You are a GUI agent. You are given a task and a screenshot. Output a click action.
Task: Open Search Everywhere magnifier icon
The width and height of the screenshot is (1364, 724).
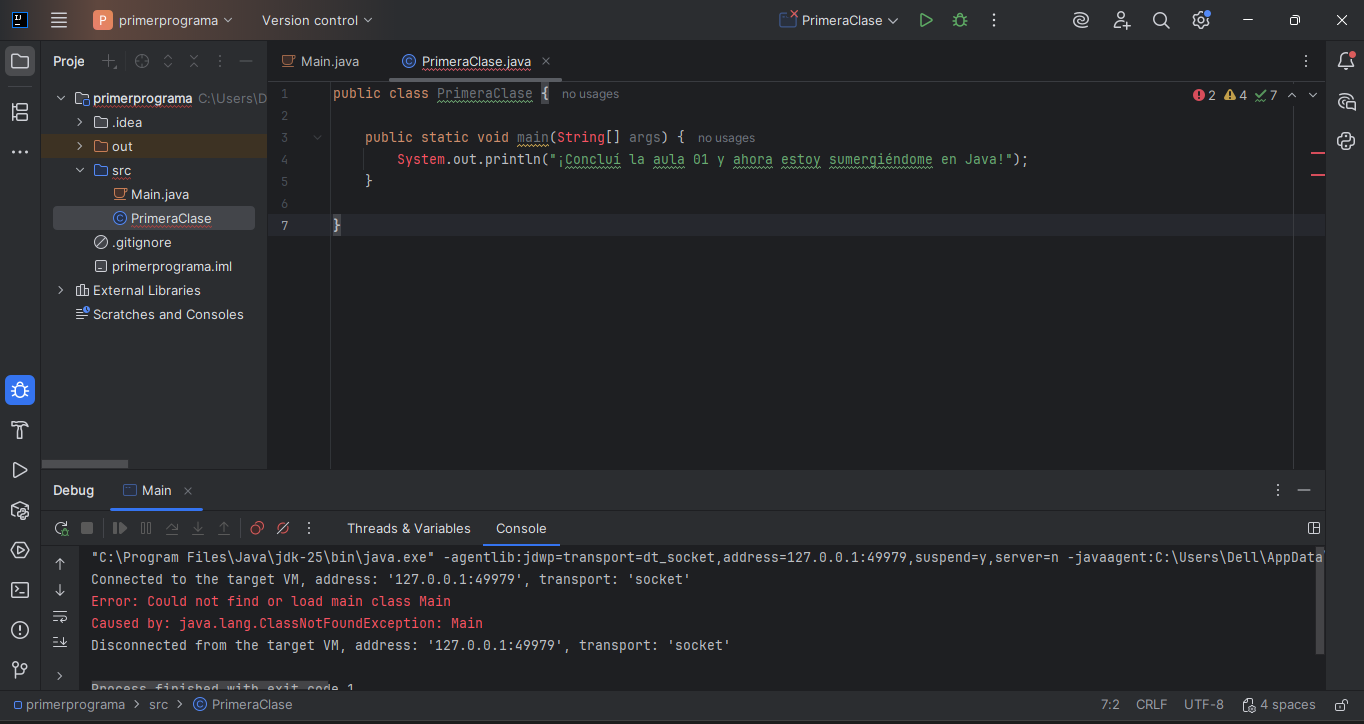click(1161, 20)
